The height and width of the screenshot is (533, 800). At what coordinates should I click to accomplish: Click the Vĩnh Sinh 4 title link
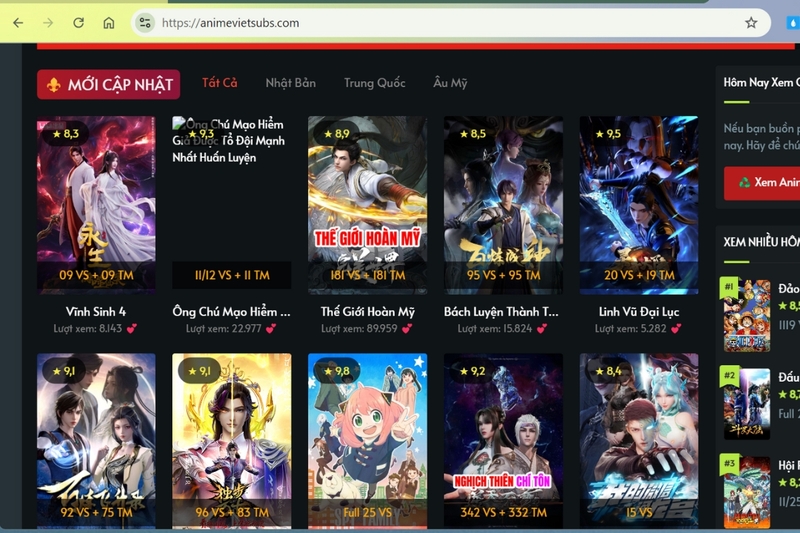point(96,312)
